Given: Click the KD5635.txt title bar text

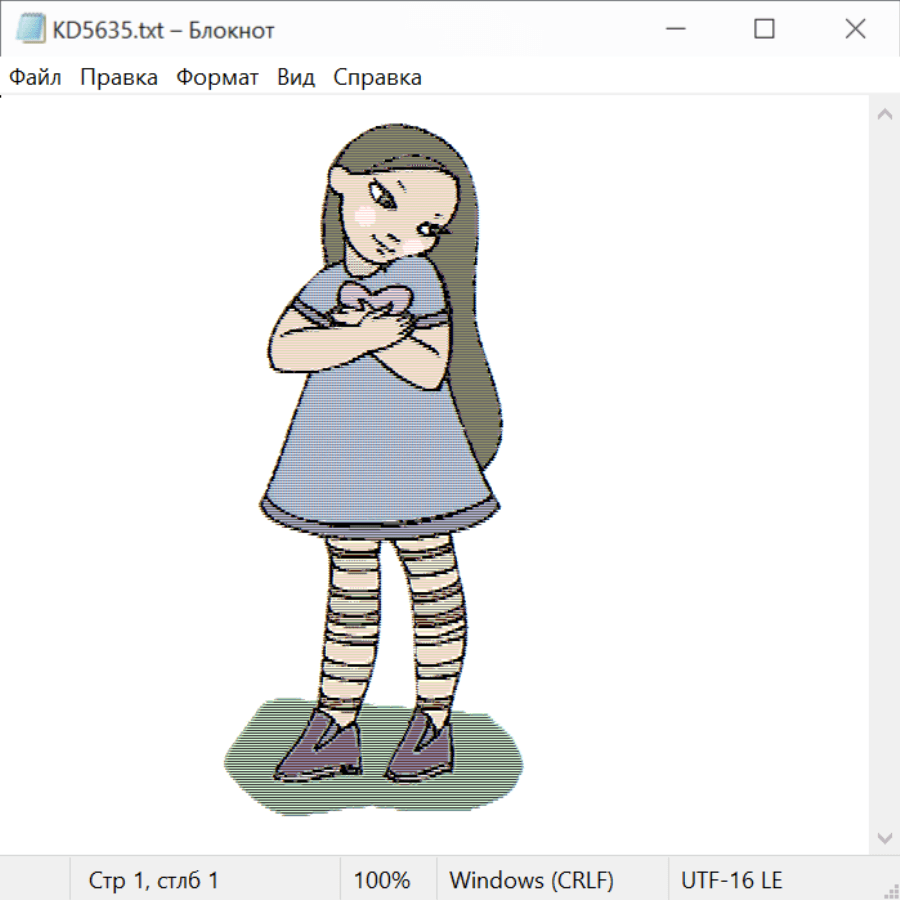Looking at the screenshot, I should [x=163, y=30].
